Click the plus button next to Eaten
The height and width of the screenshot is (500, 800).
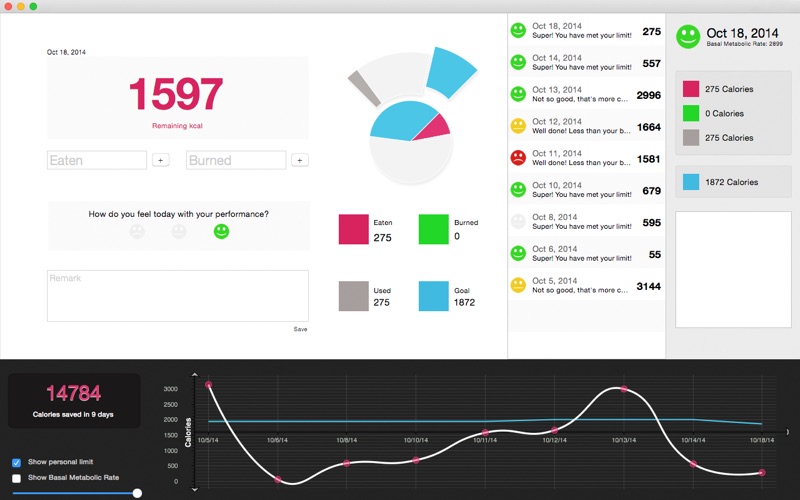point(161,160)
